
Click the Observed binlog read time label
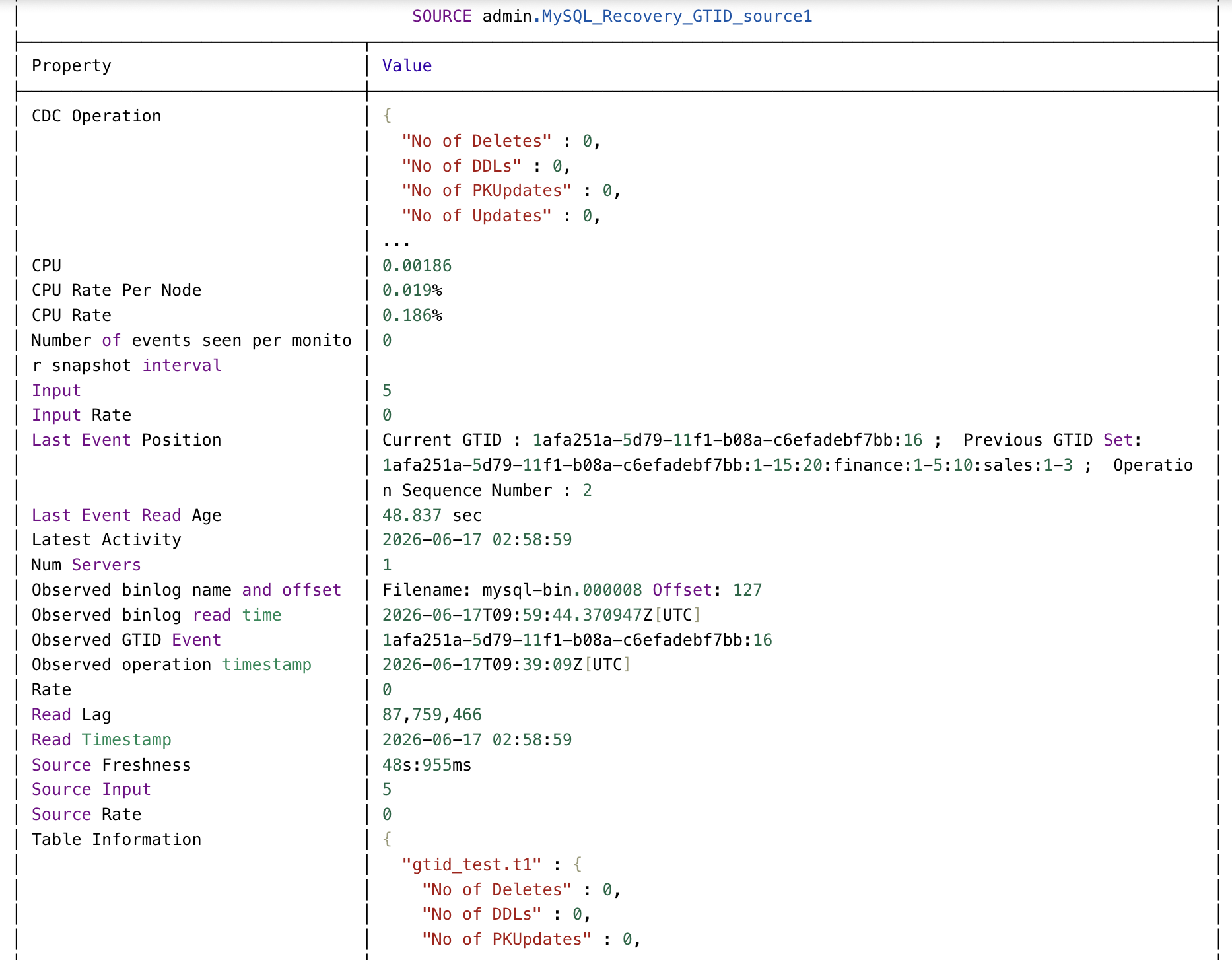click(x=156, y=615)
